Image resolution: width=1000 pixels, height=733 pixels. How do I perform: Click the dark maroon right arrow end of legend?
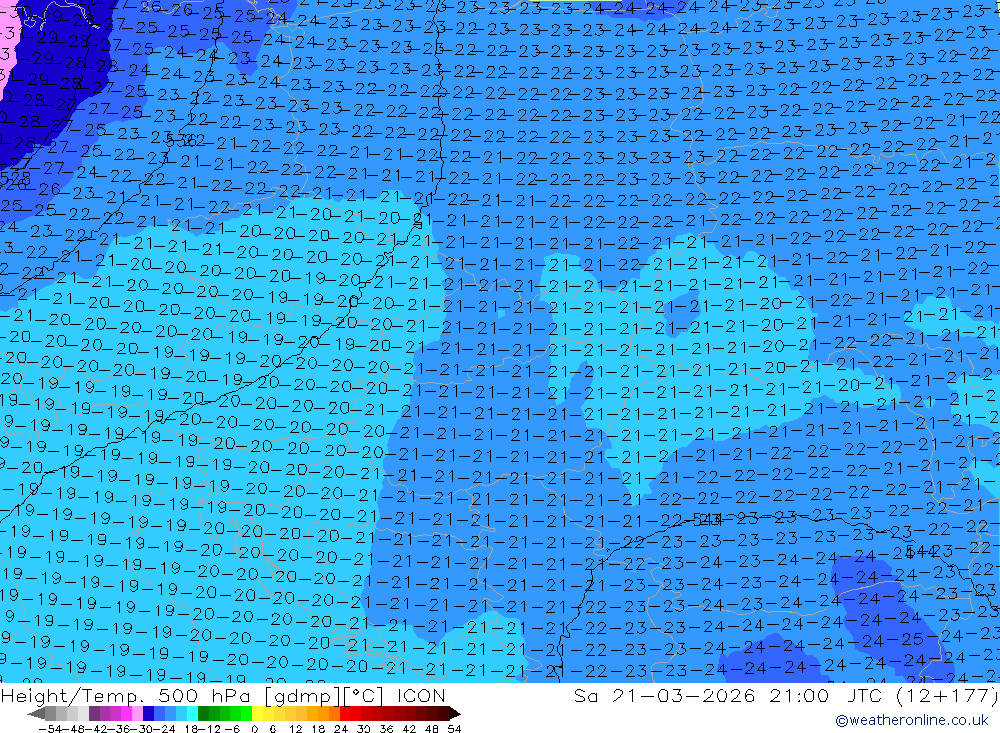(x=455, y=713)
